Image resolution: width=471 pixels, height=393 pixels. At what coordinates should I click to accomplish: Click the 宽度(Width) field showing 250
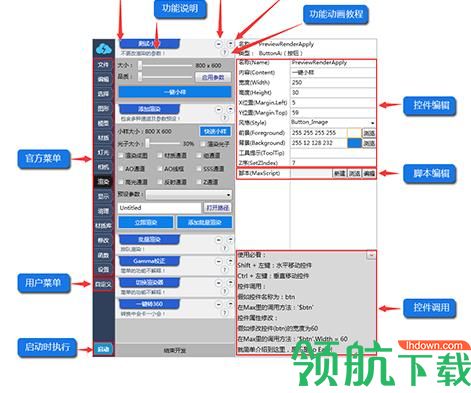click(x=333, y=82)
